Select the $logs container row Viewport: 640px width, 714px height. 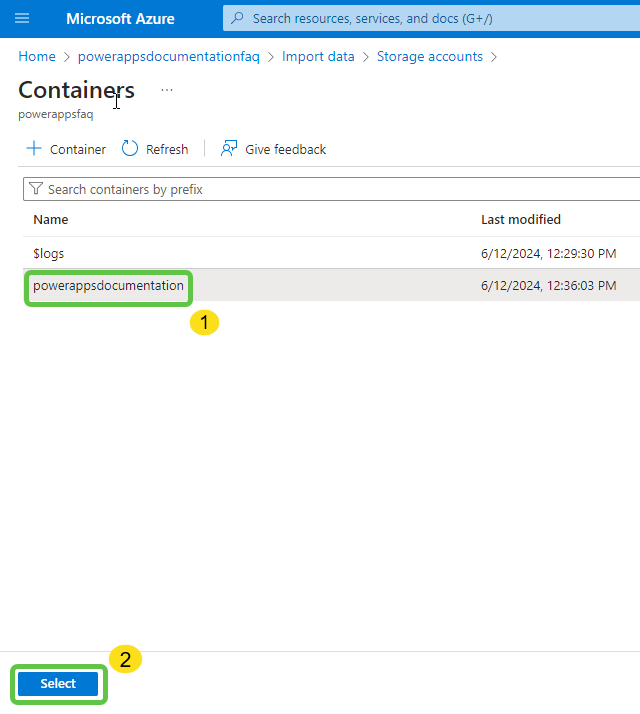pyautogui.click(x=49, y=254)
